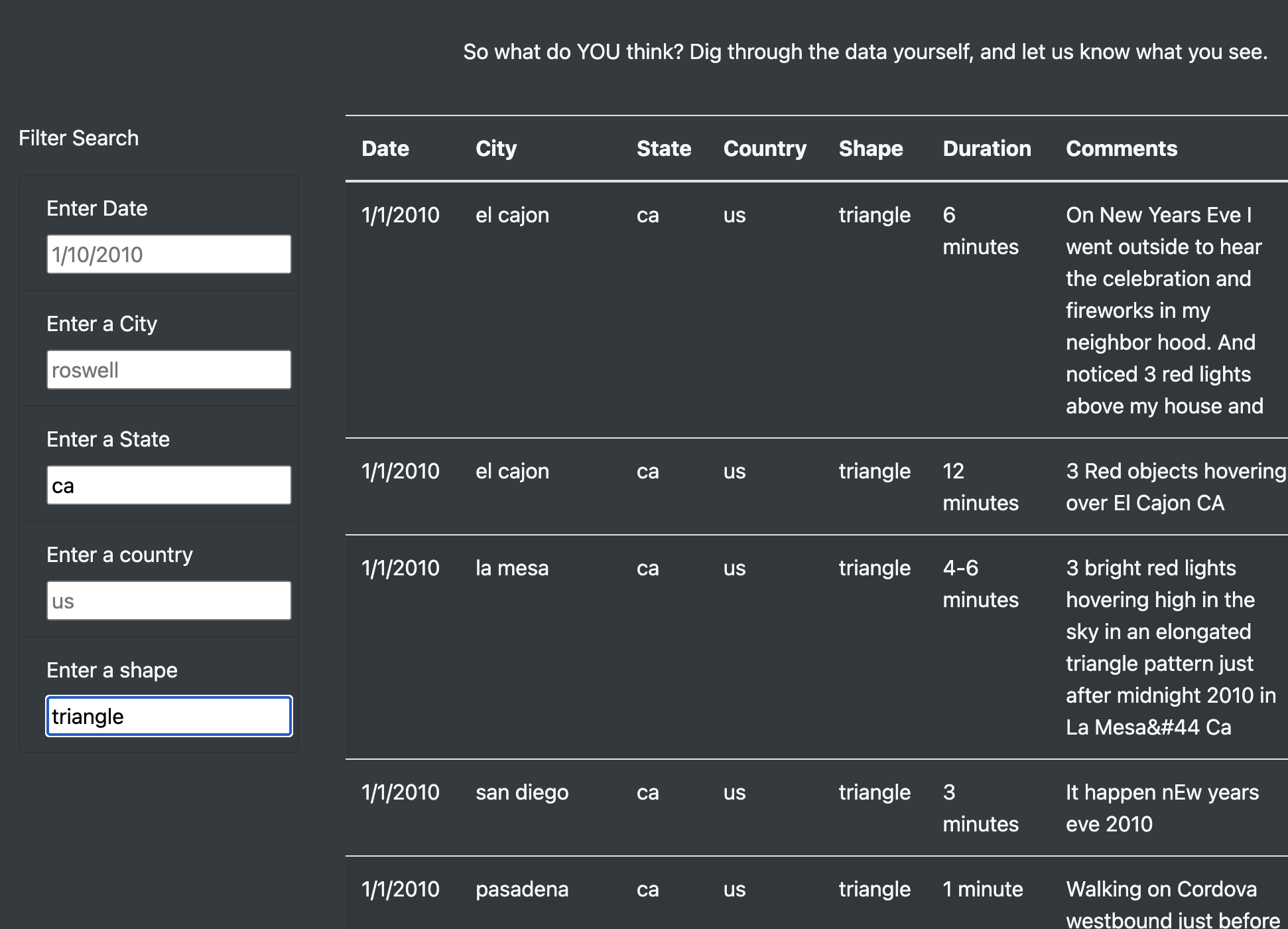Click the Country column header
This screenshot has width=1288, height=929.
click(765, 149)
